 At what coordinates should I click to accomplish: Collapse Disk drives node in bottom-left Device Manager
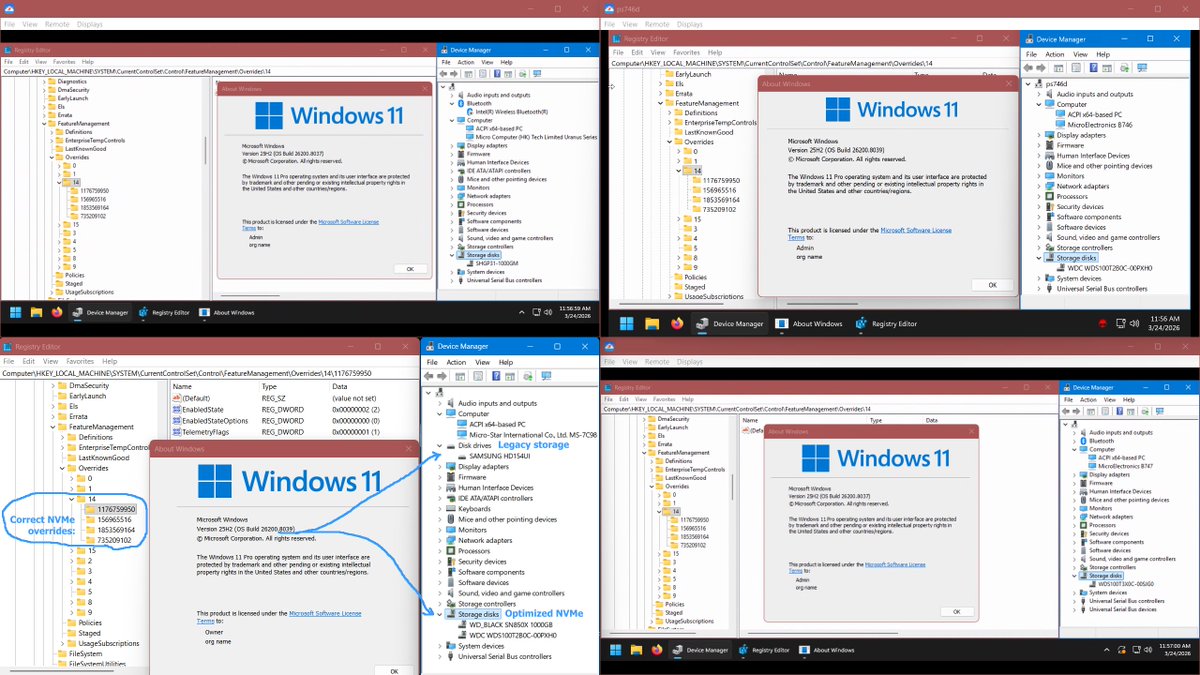coord(439,445)
